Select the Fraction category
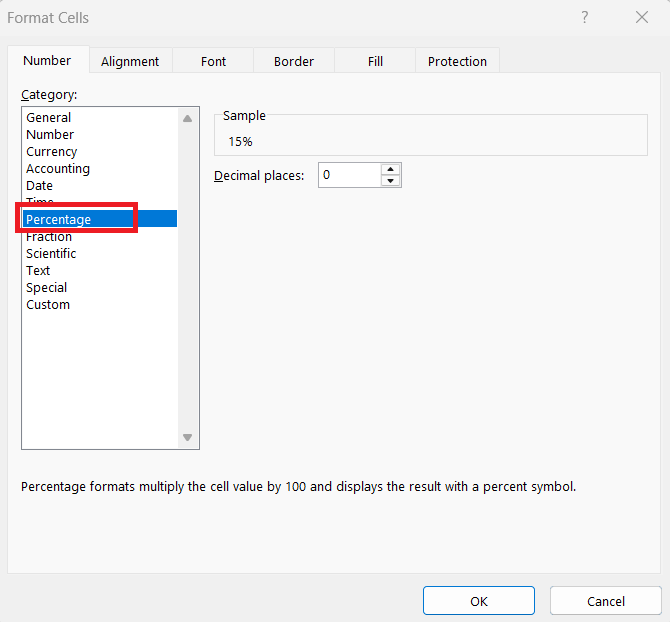The width and height of the screenshot is (670, 622). (100, 236)
